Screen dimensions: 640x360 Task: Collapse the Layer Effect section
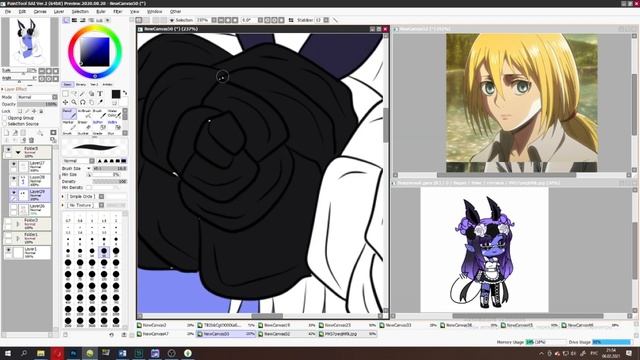3,89
